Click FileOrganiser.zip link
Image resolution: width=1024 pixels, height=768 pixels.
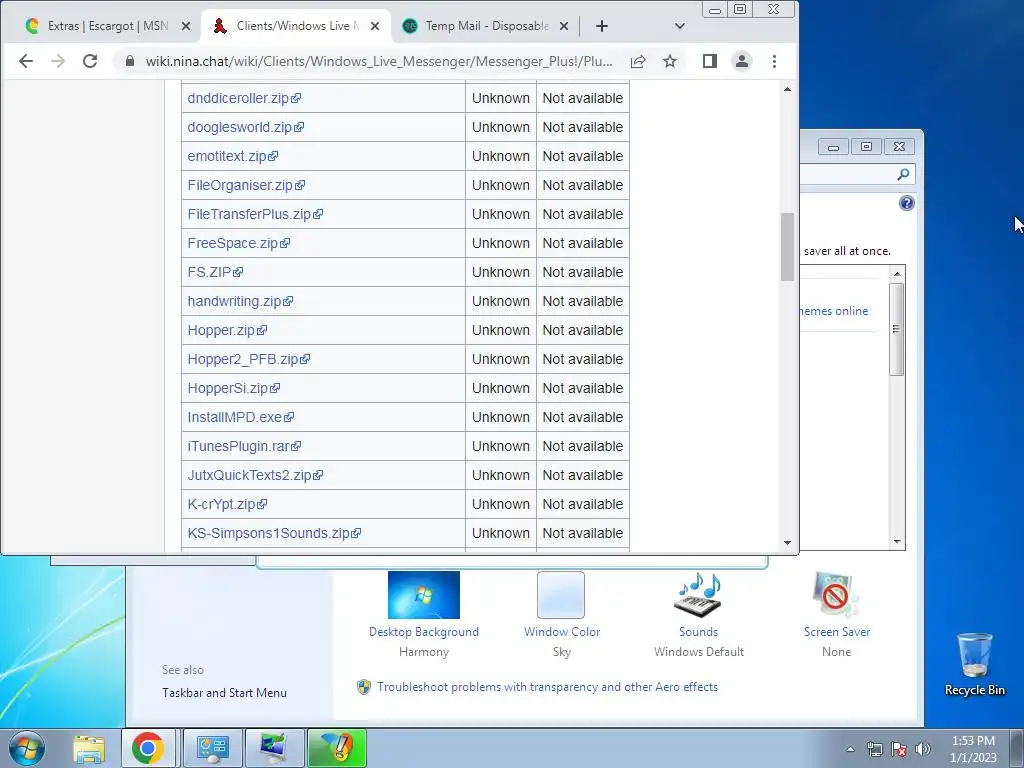click(x=246, y=185)
